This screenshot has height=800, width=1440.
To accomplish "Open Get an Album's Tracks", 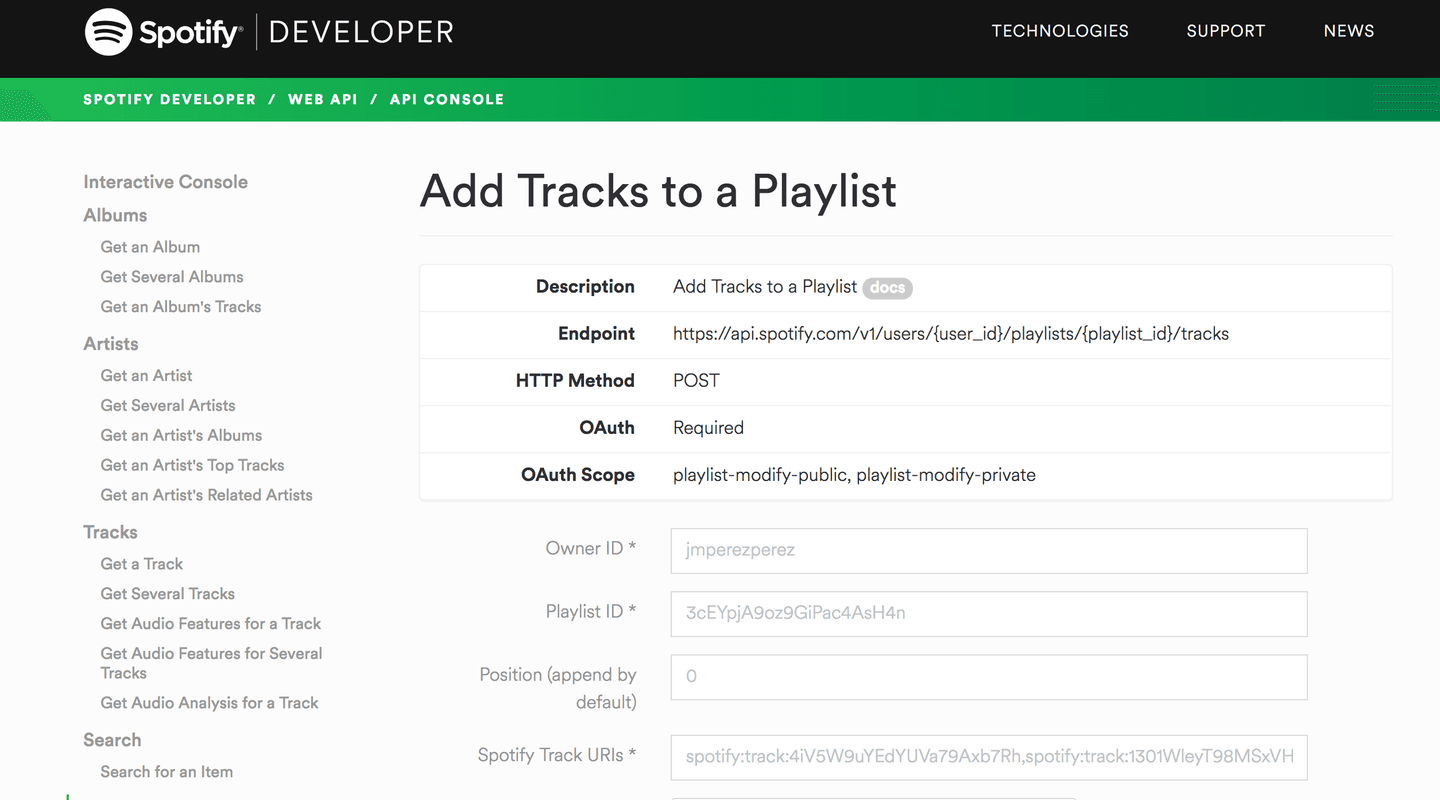I will click(181, 307).
